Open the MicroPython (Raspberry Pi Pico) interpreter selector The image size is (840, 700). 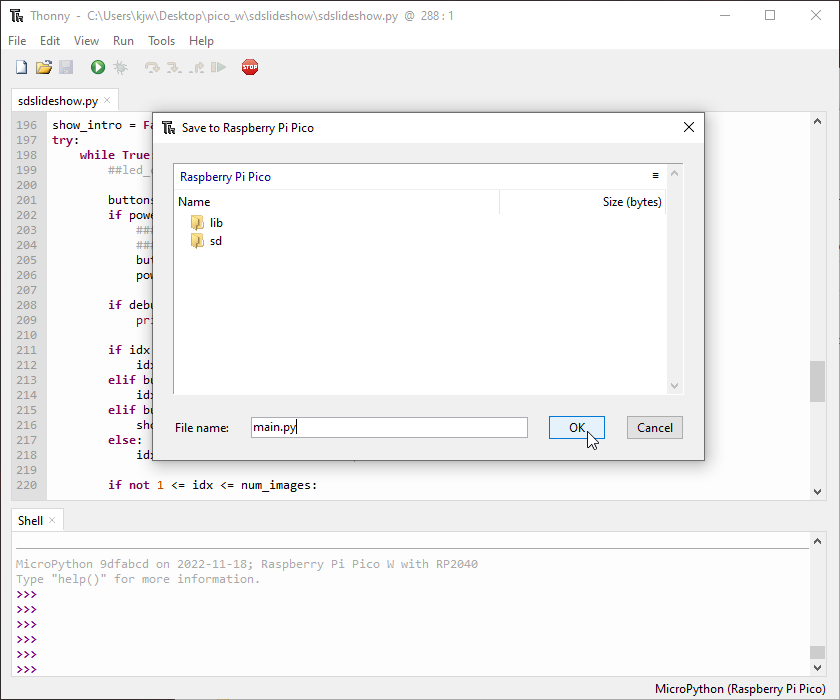[740, 689]
